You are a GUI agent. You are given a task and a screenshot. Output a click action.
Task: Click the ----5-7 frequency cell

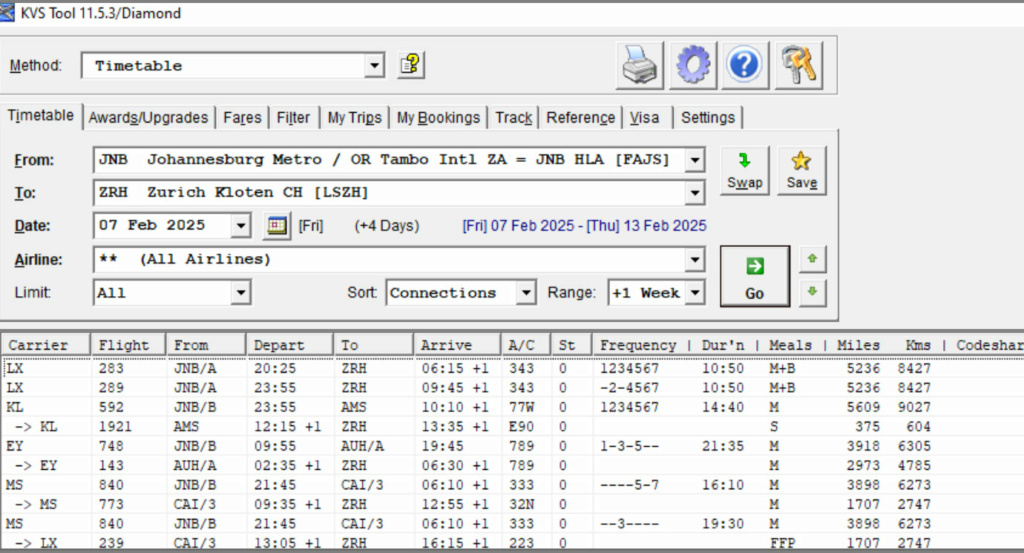[x=630, y=484]
